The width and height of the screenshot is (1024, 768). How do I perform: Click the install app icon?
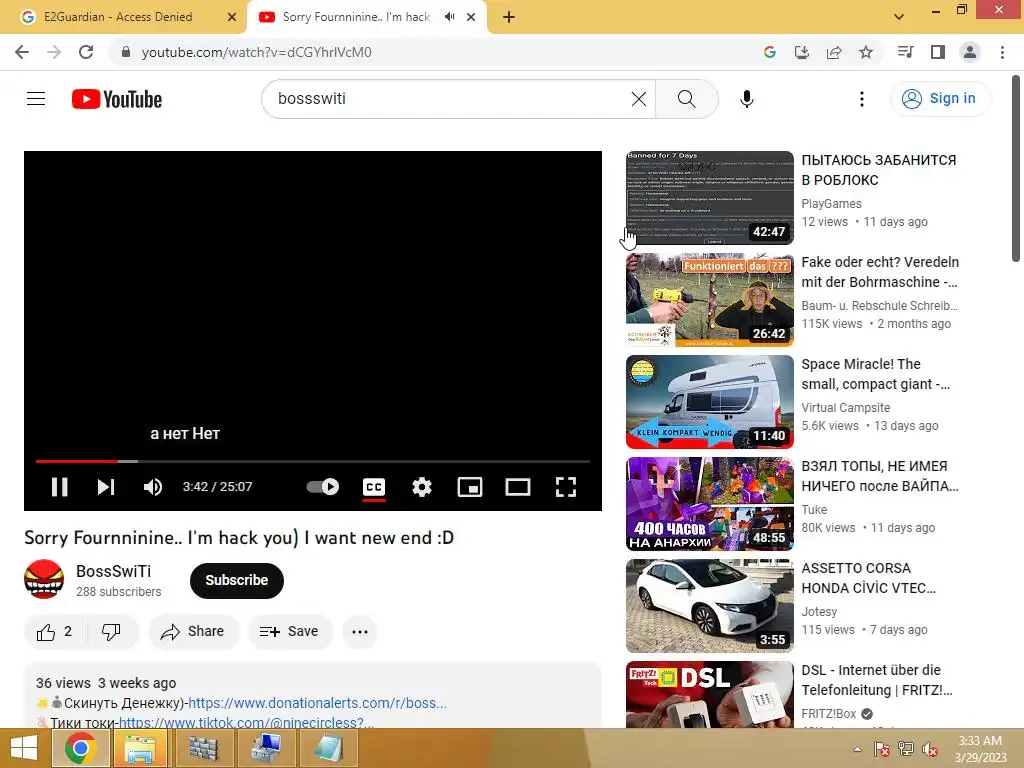[x=801, y=52]
